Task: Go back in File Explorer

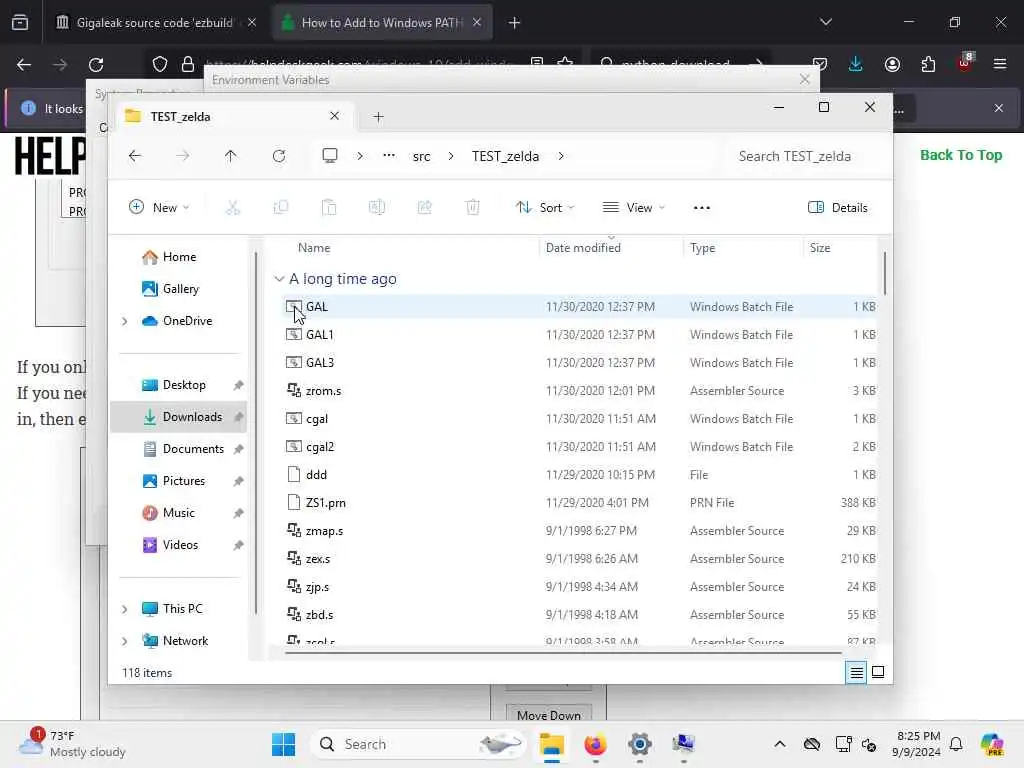Action: point(135,156)
